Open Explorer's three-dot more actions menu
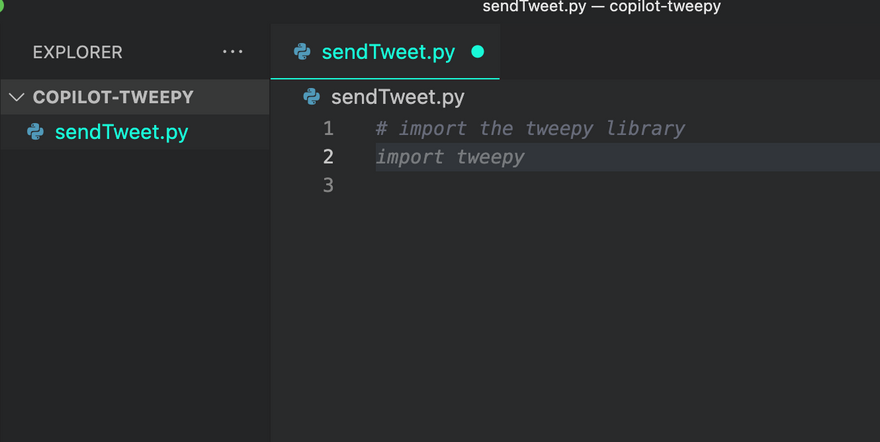880x442 pixels. click(x=233, y=52)
